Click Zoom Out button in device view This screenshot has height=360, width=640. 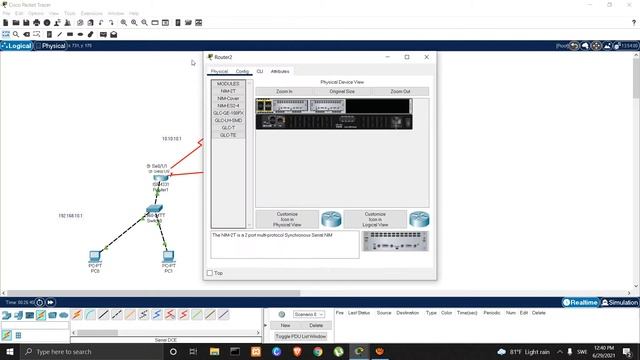click(400, 91)
